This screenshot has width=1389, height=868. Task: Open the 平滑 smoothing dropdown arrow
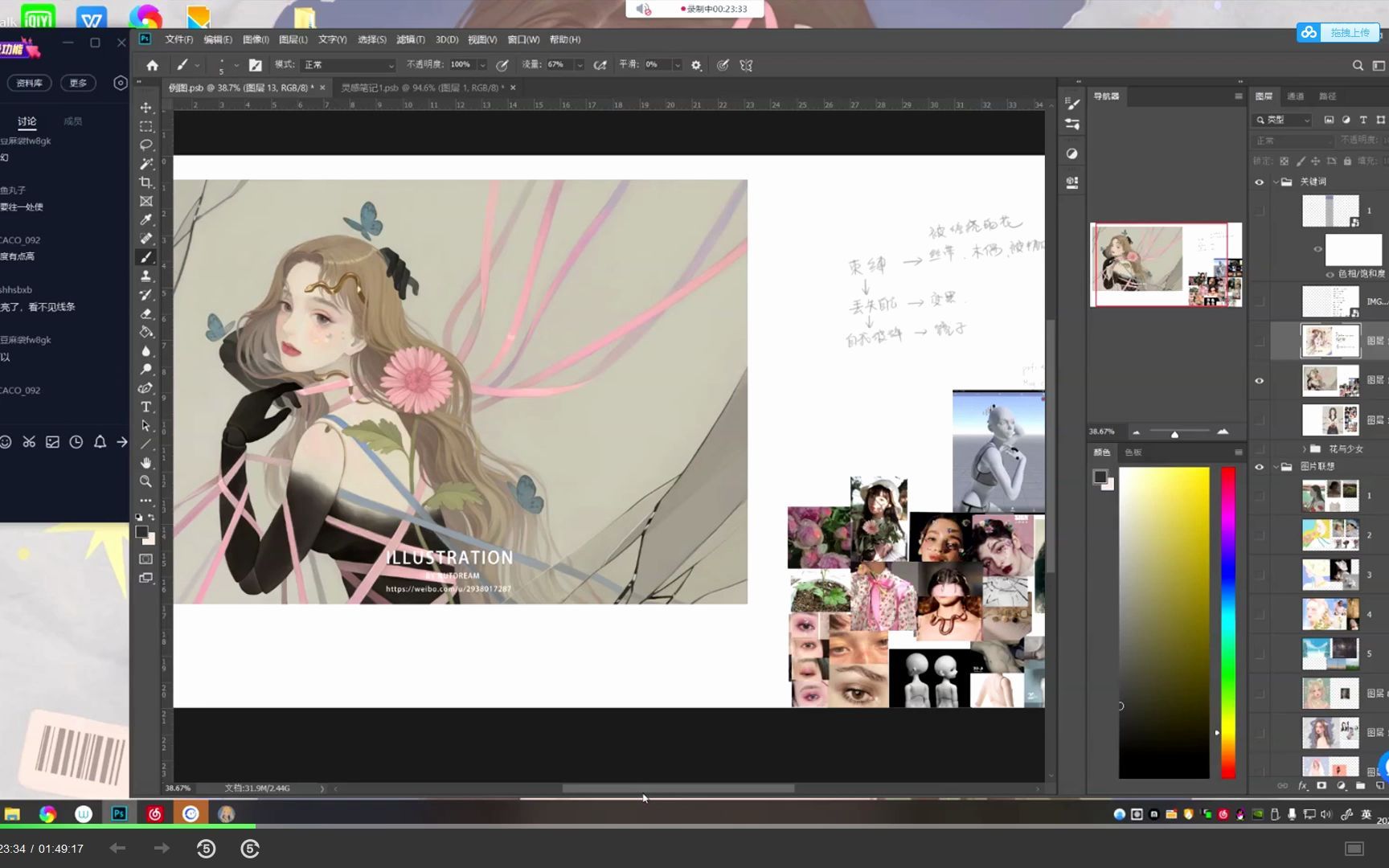click(x=677, y=65)
